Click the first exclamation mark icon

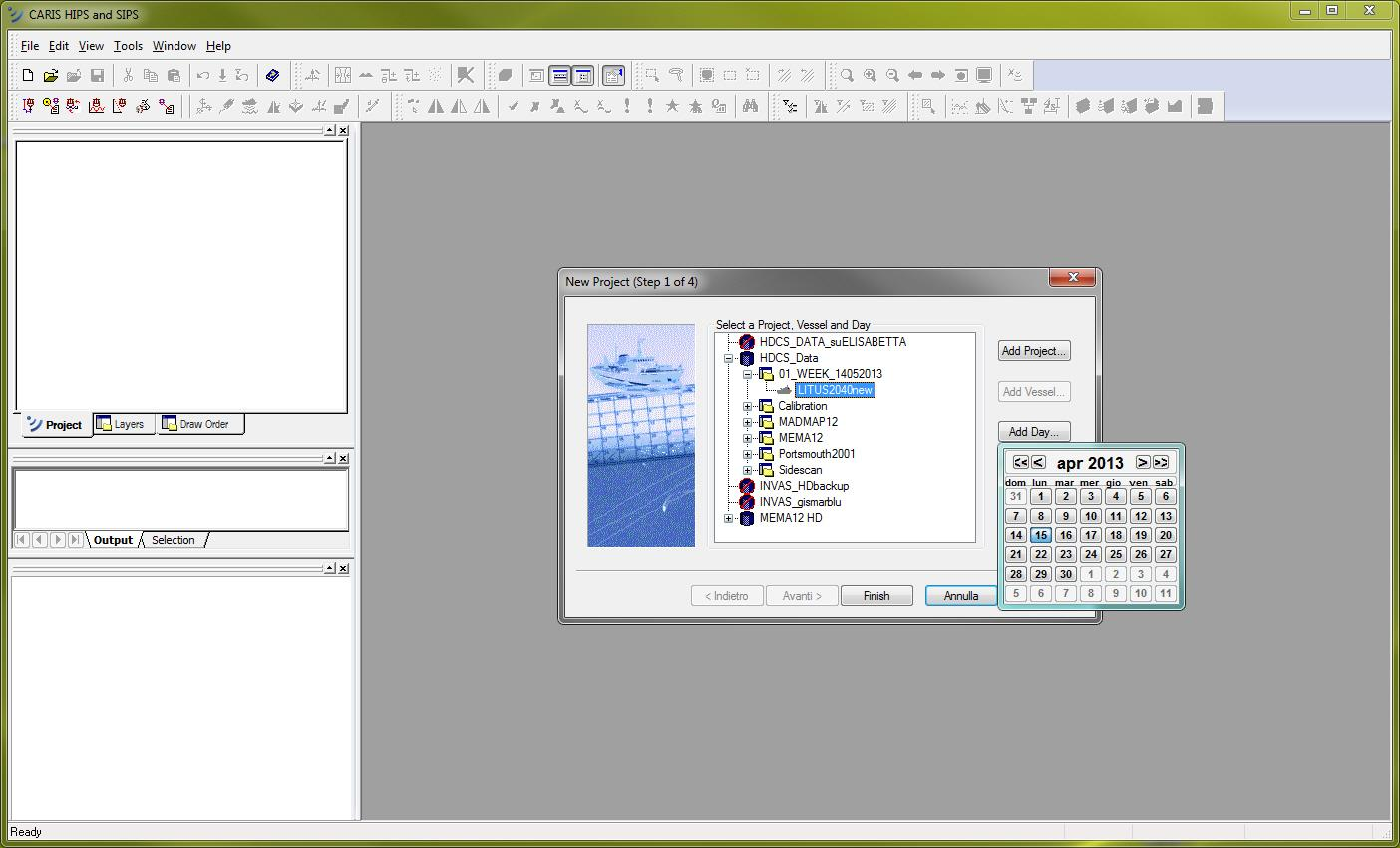click(627, 106)
